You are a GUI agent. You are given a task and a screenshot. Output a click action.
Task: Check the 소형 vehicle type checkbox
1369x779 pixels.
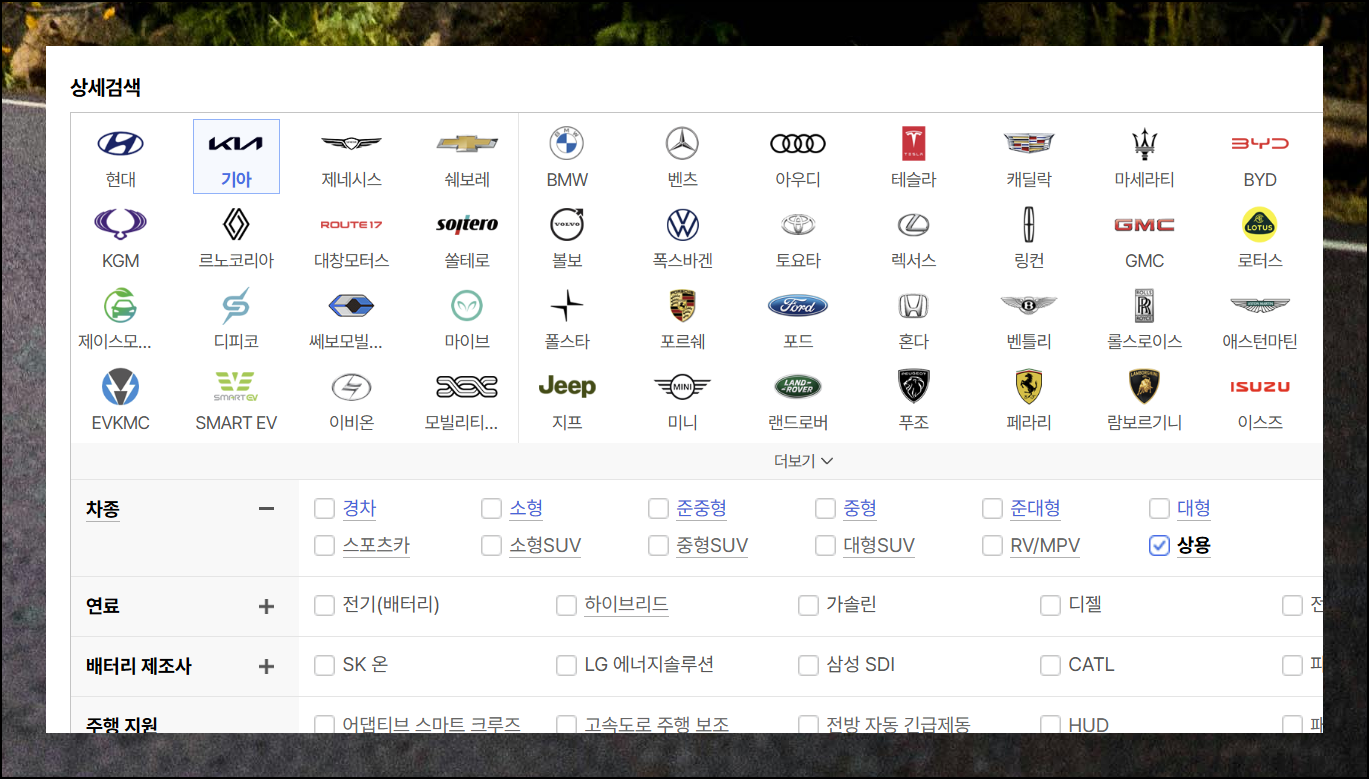(x=491, y=509)
